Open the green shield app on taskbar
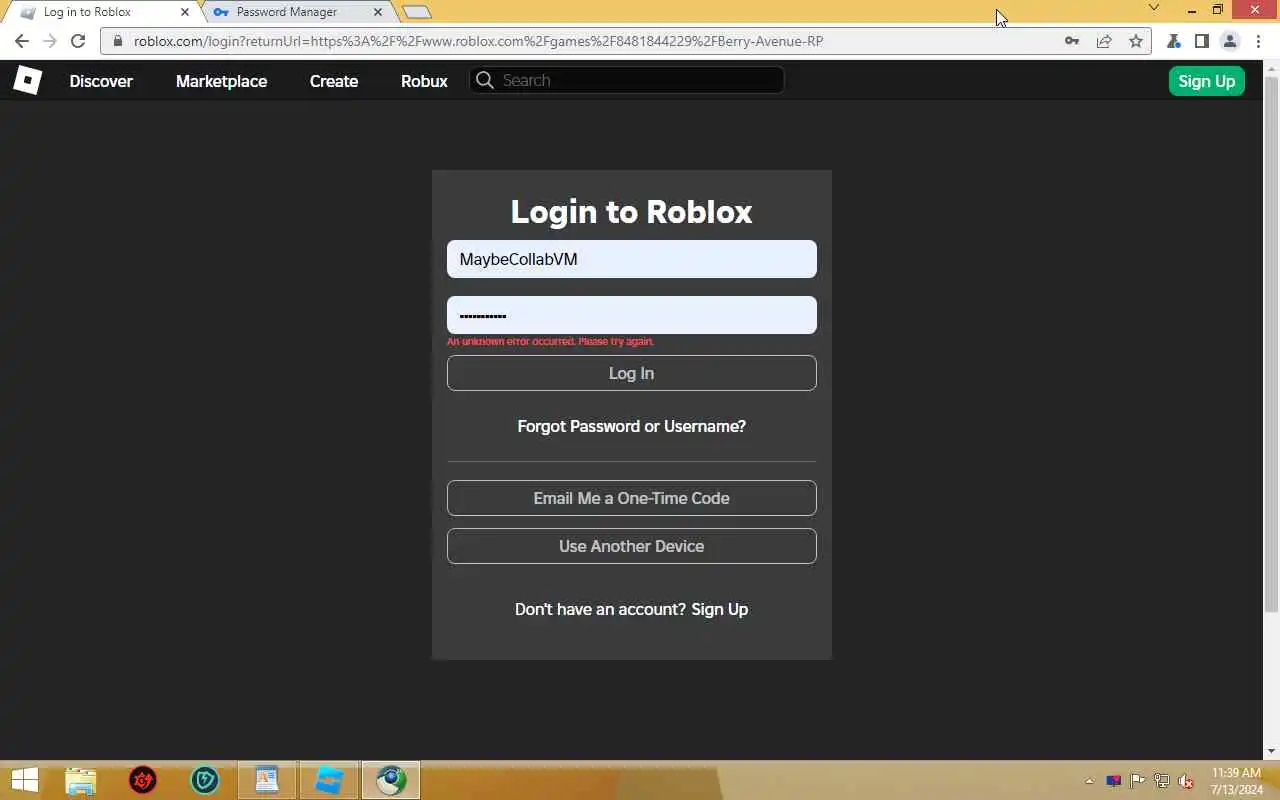This screenshot has height=800, width=1280. tap(205, 780)
